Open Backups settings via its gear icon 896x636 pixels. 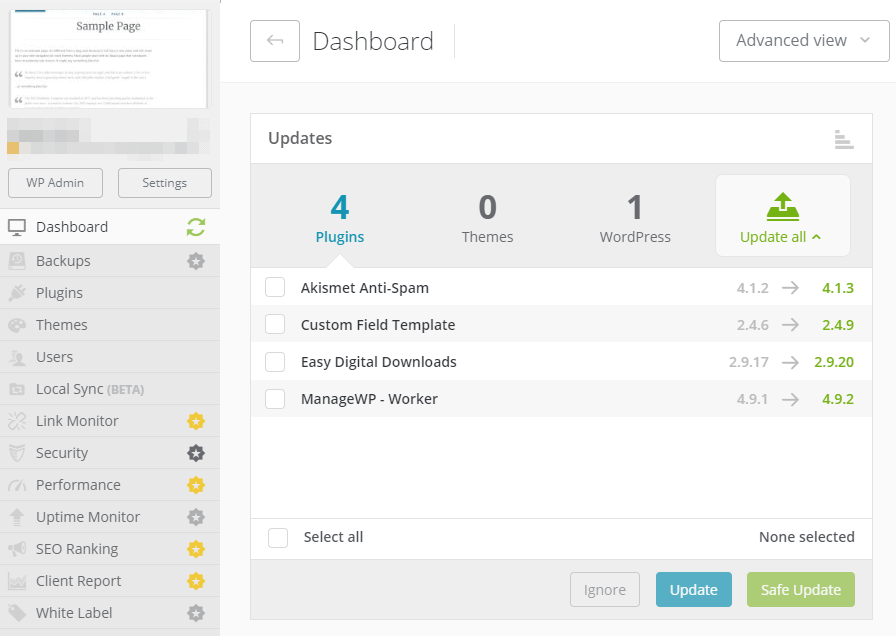click(196, 260)
